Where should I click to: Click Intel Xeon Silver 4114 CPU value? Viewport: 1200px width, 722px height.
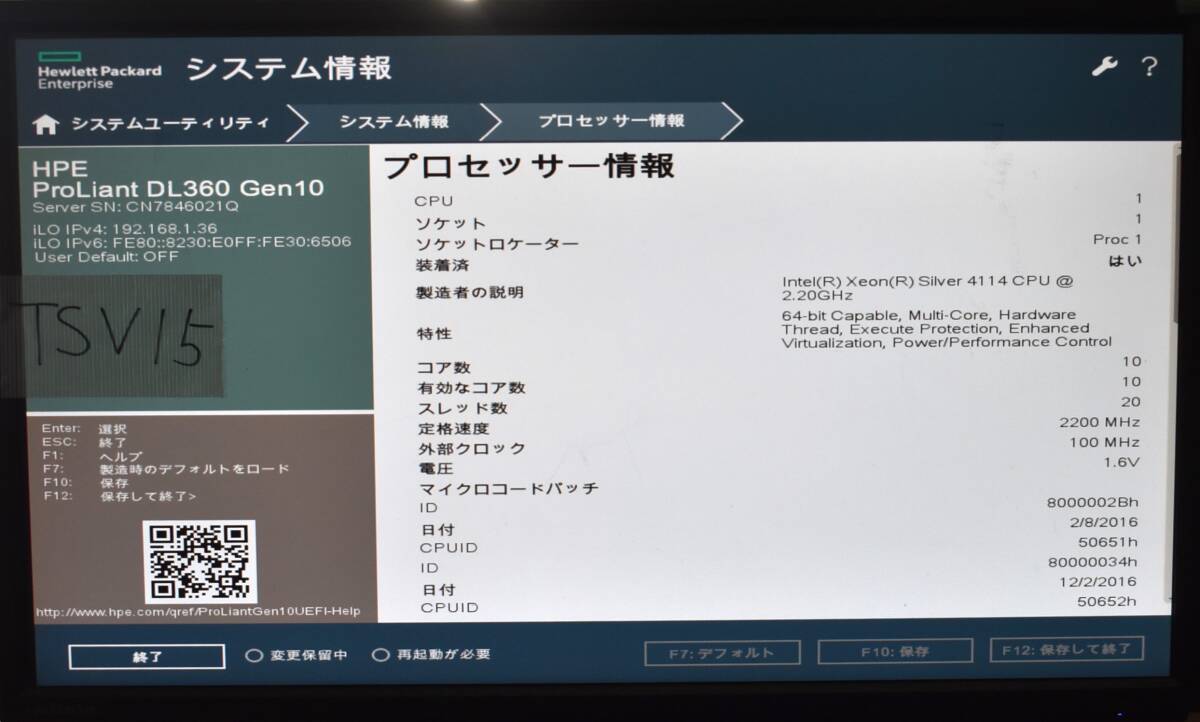click(x=927, y=289)
